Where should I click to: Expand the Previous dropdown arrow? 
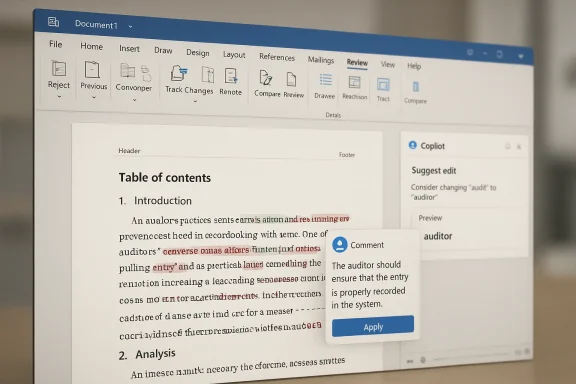click(94, 97)
